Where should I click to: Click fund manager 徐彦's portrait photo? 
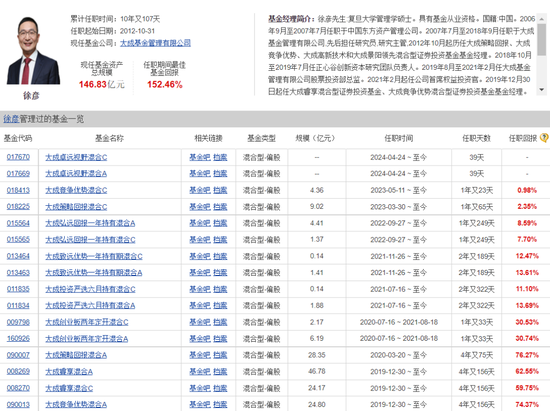coord(33,50)
